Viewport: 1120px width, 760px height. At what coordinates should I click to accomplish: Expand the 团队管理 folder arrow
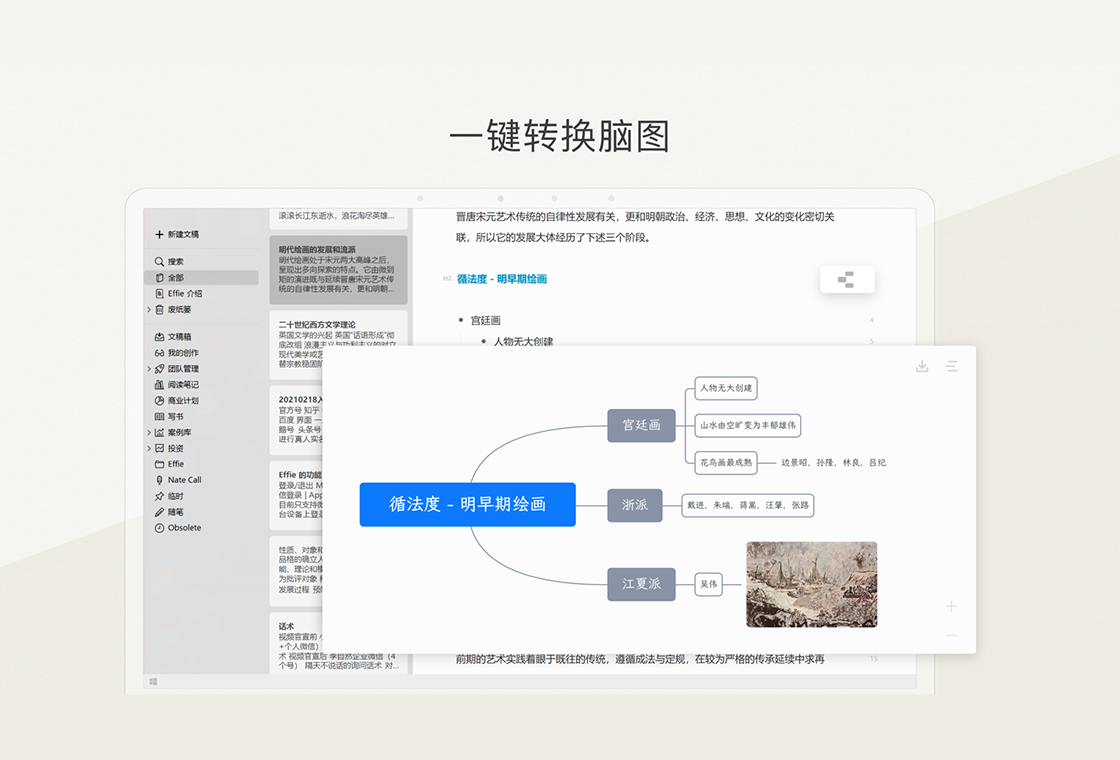[149, 369]
